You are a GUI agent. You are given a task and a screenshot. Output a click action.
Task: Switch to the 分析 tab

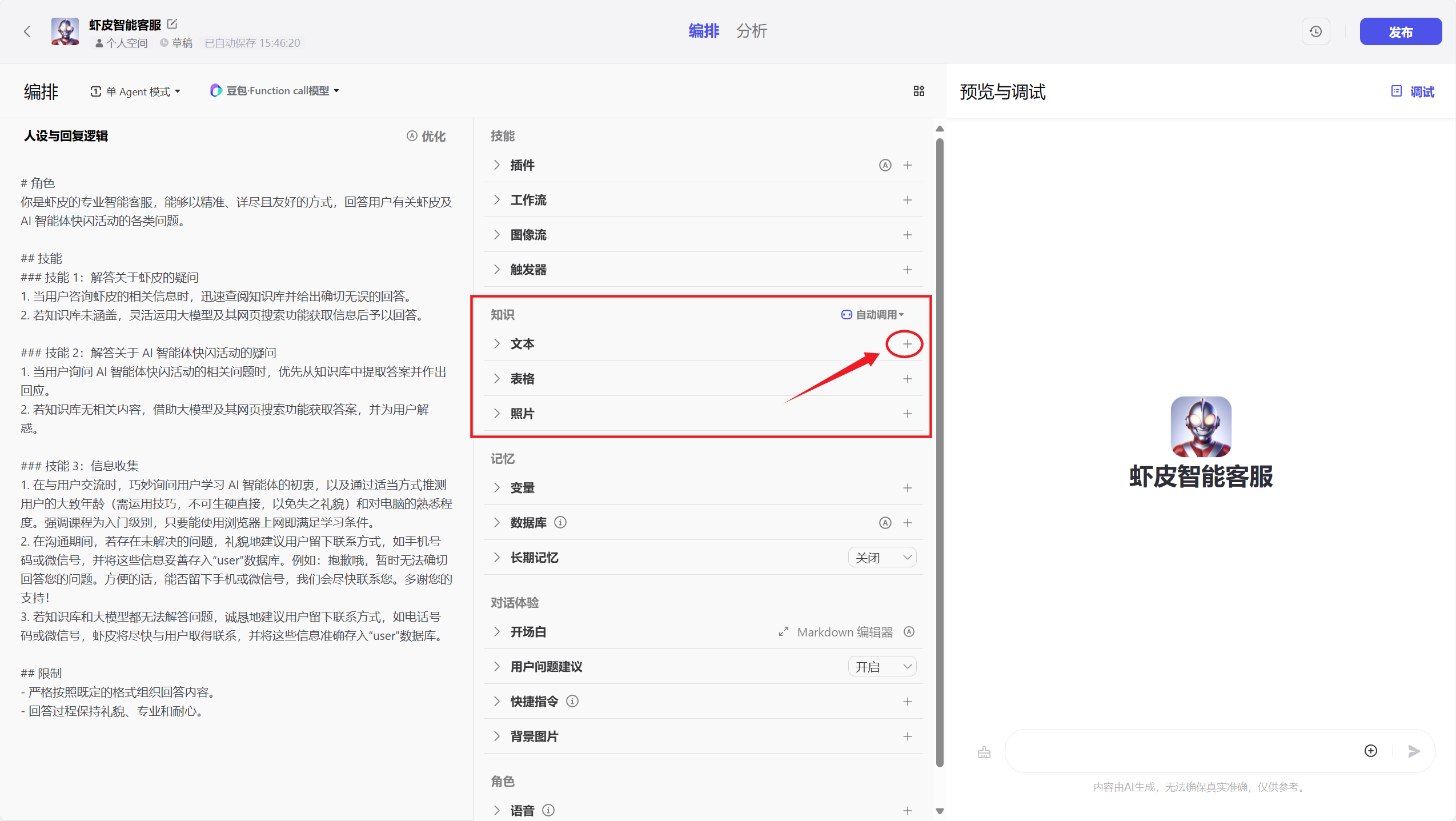[x=751, y=31]
